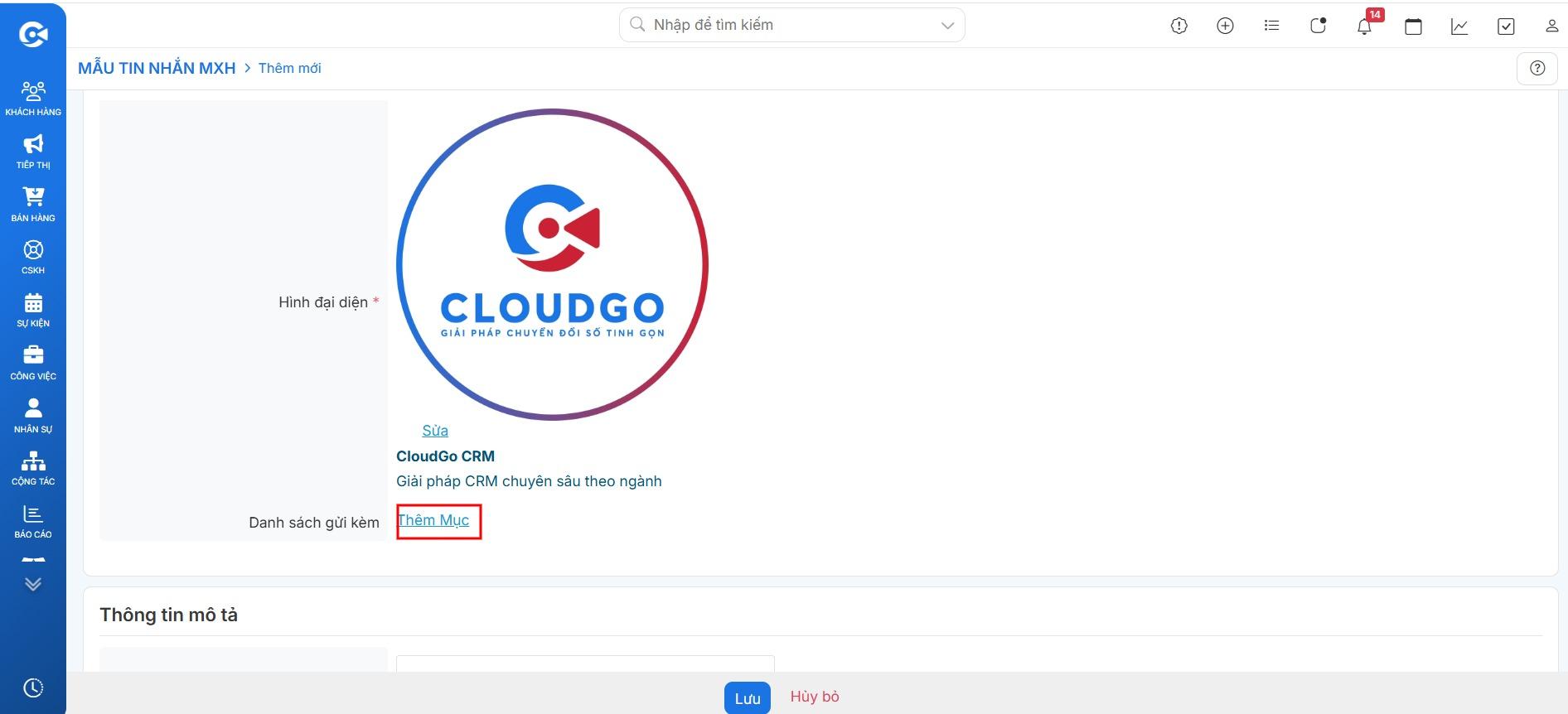Go to MẪU TIN NHẮN MXH breadcrumb
This screenshot has height=714, width=1568.
coord(157,68)
